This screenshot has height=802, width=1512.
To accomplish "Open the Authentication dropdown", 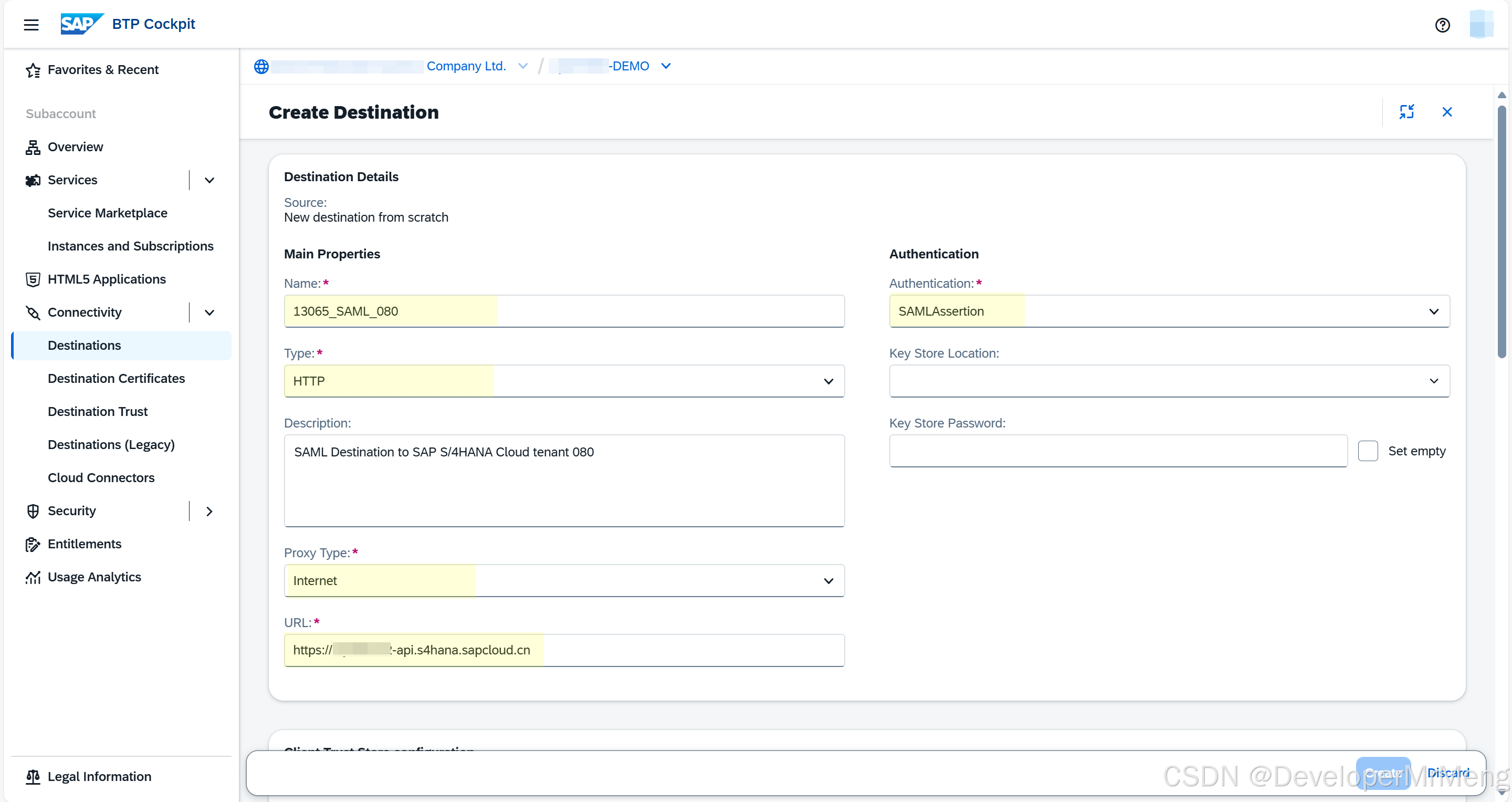I will [1169, 311].
